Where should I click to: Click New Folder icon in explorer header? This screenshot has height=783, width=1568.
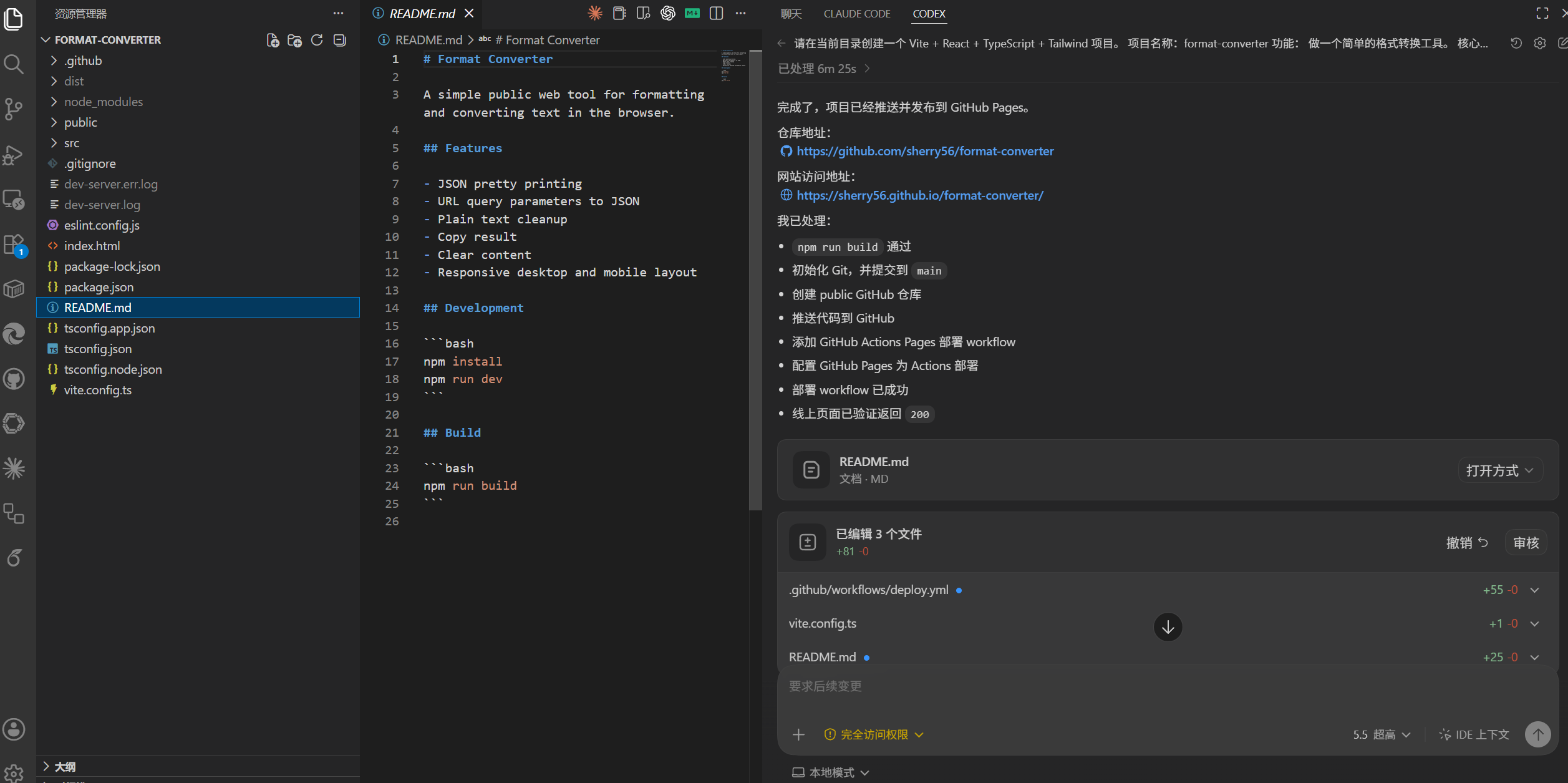(x=294, y=40)
